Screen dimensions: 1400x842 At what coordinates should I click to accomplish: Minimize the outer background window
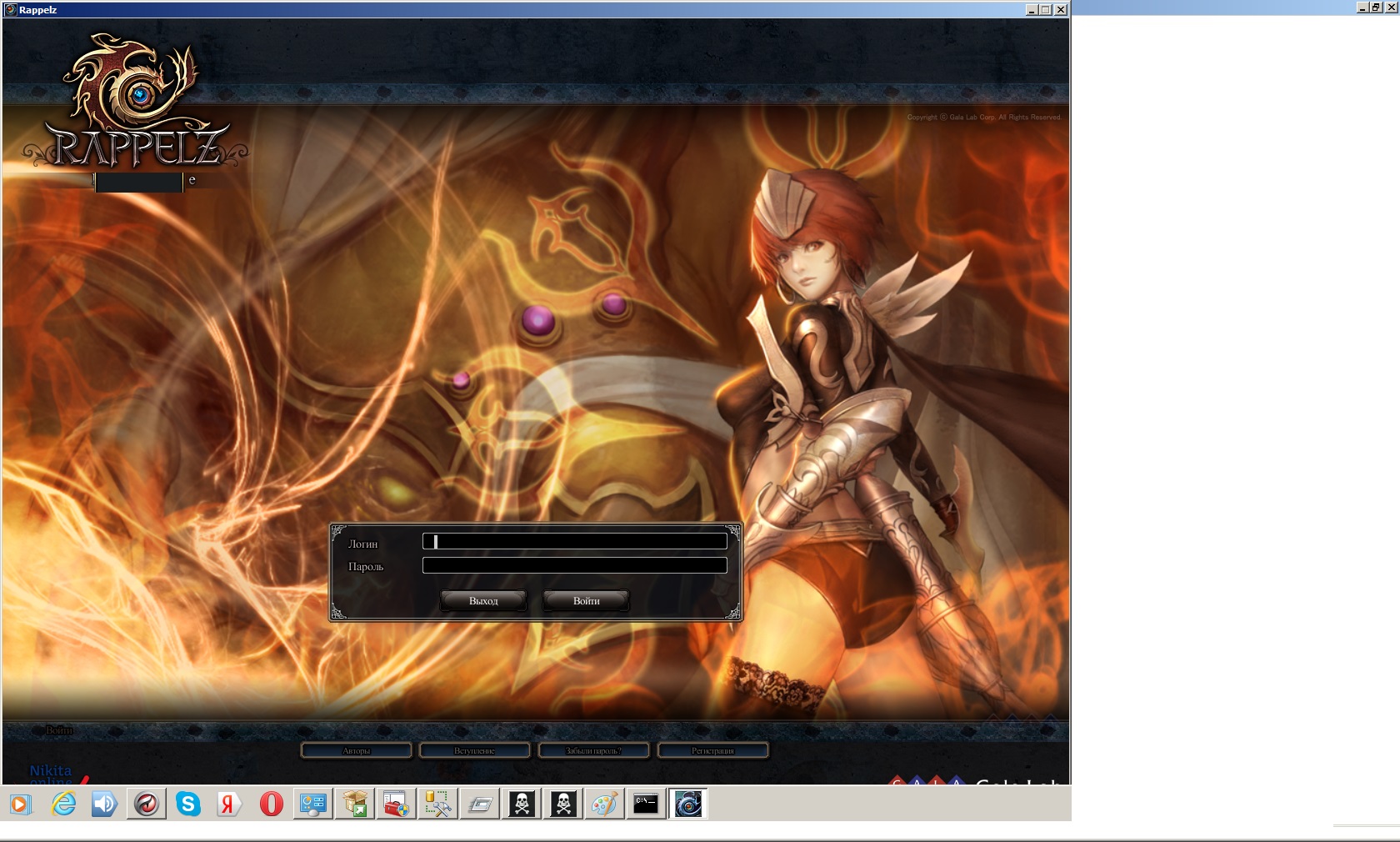pos(1362,7)
